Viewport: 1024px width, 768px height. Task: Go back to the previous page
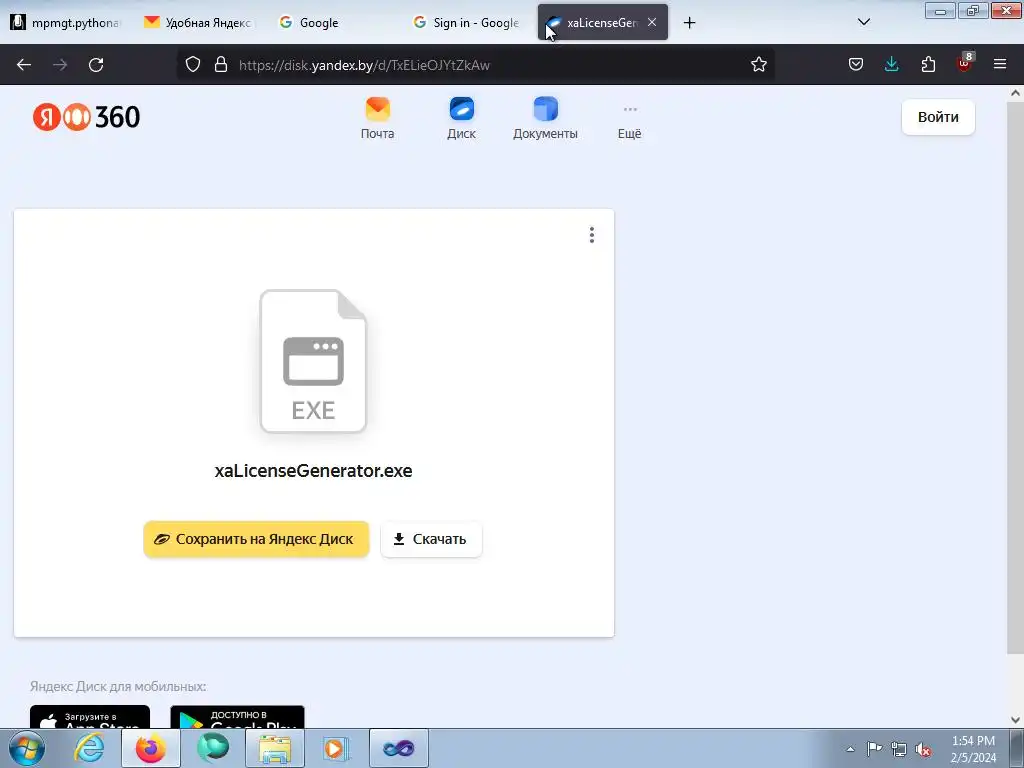pyautogui.click(x=24, y=65)
